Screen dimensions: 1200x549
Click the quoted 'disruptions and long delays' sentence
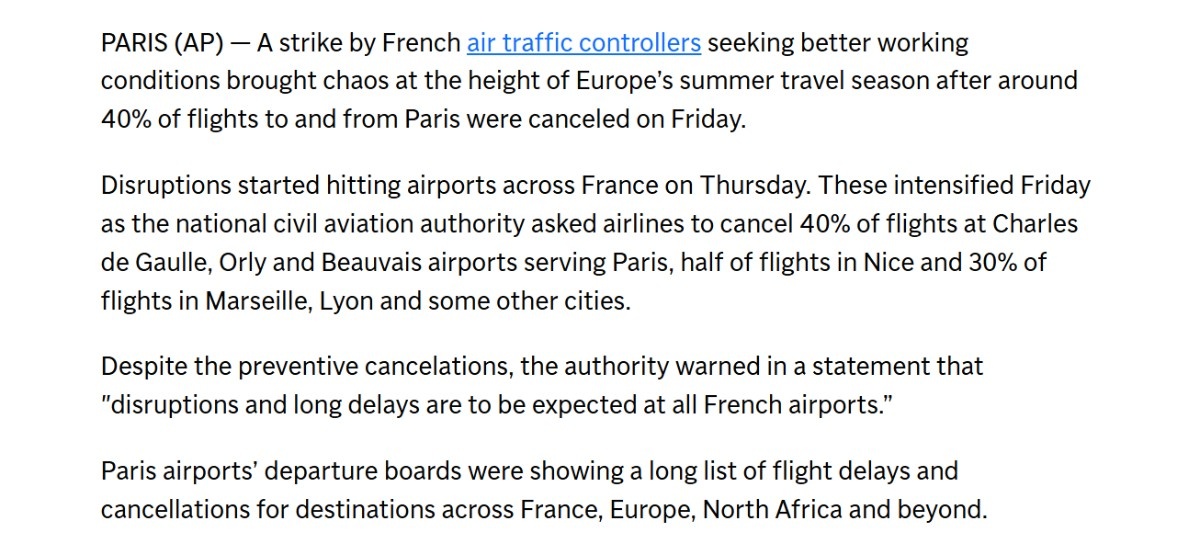click(x=496, y=404)
